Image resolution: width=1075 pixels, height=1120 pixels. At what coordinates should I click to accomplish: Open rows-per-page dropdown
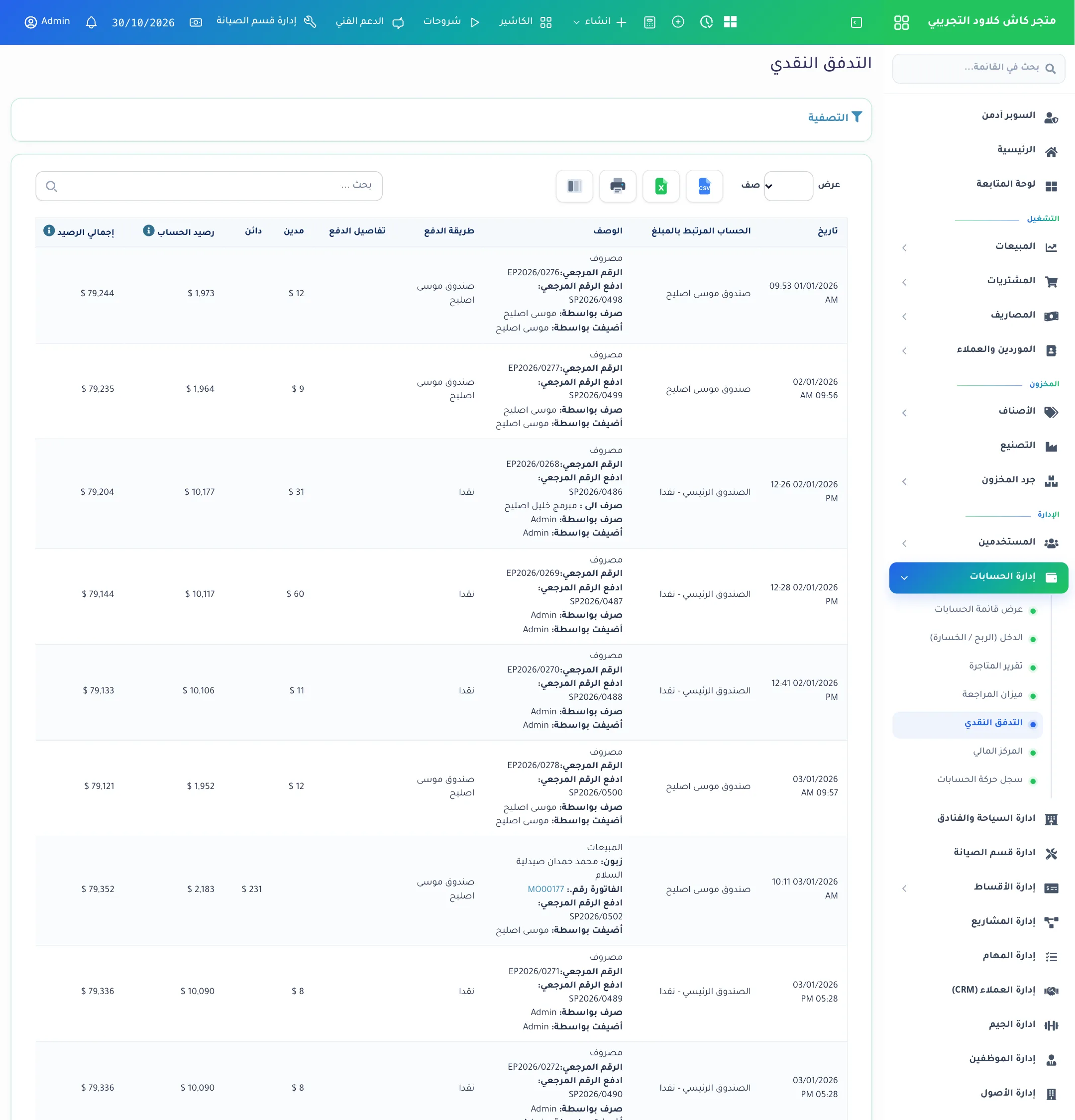788,186
